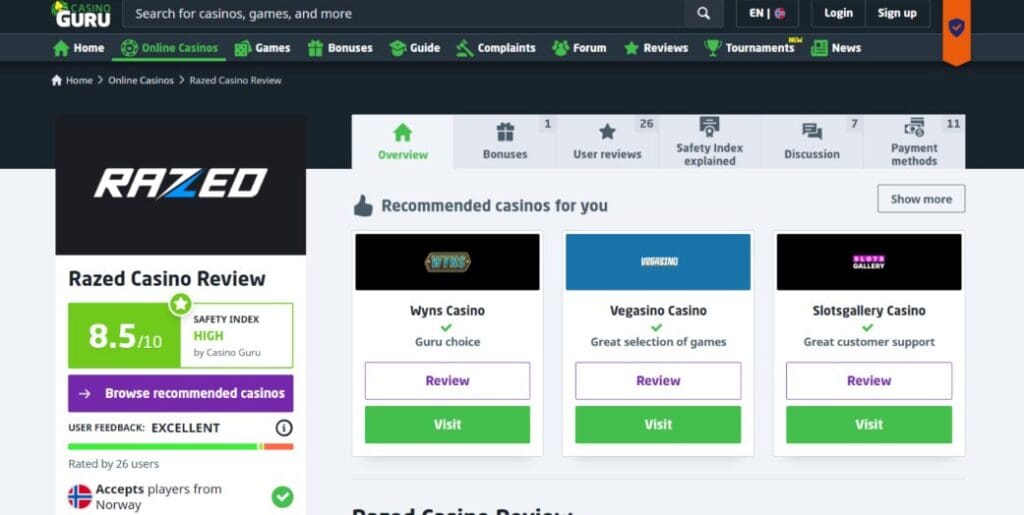Click the user feedback rating bar
Screen dimensions: 1024x515
click(181, 446)
